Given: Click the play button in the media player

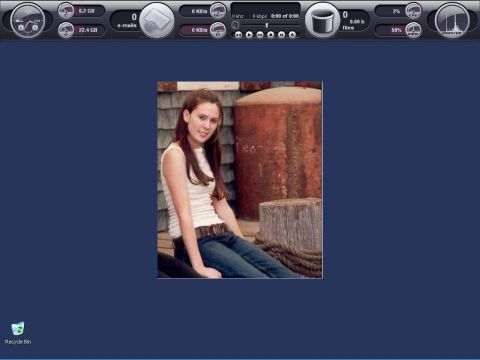Looking at the screenshot, I should [x=249, y=34].
